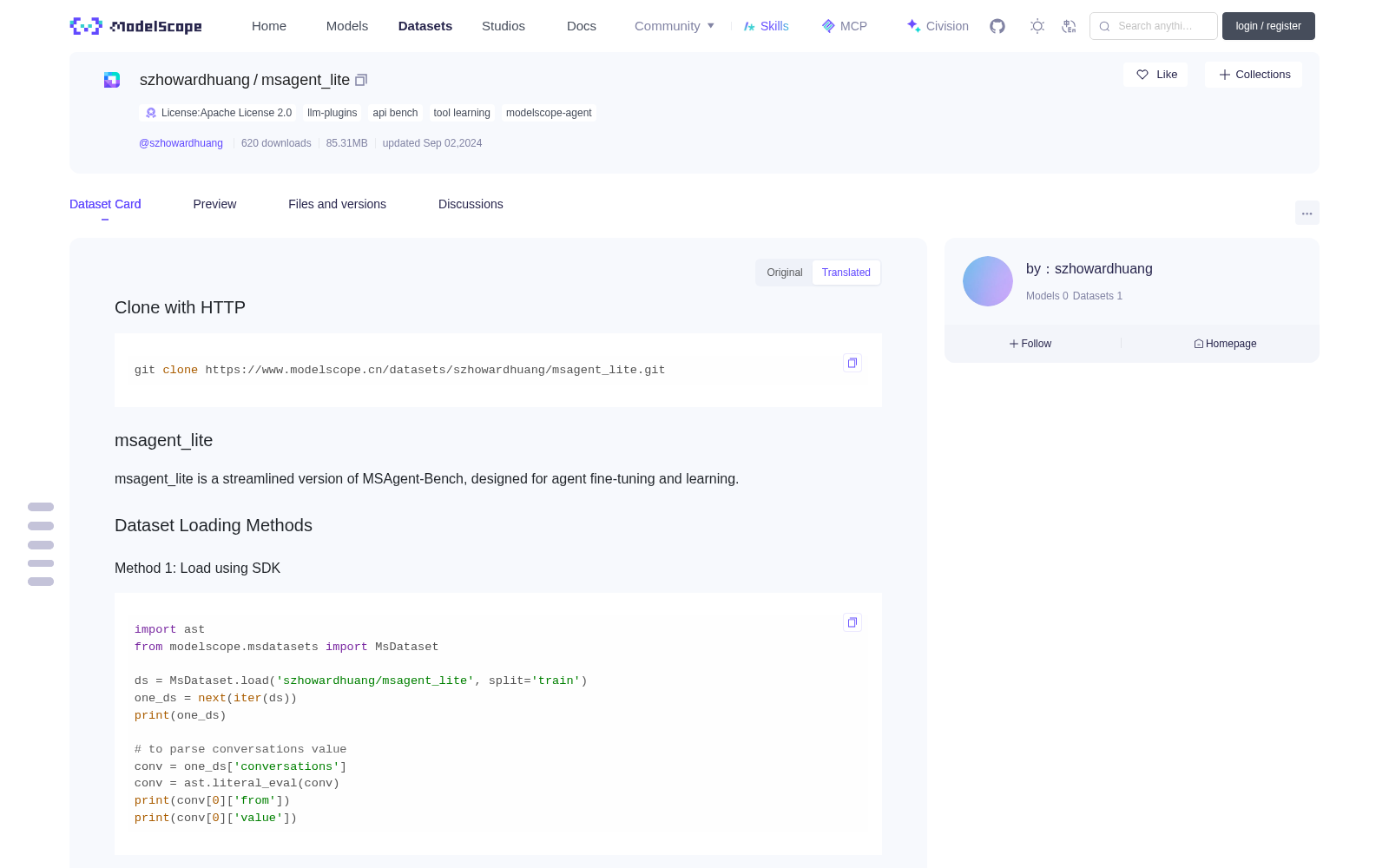
Task: Select Datasets in the navbar
Action: click(425, 26)
